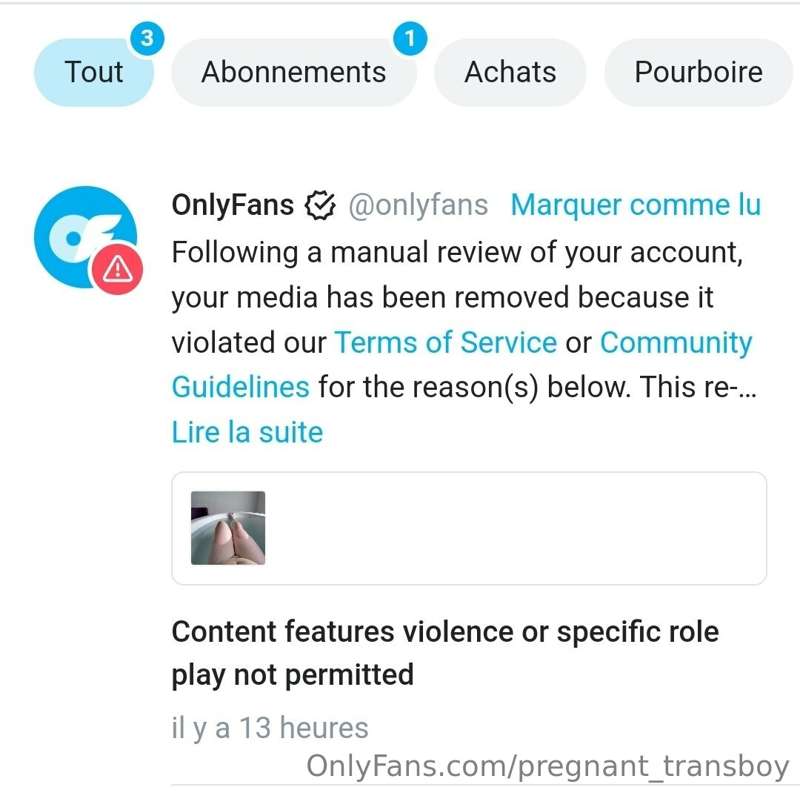Click the count badge on Abonnements
Viewport: 800px width, 793px height.
(x=410, y=38)
